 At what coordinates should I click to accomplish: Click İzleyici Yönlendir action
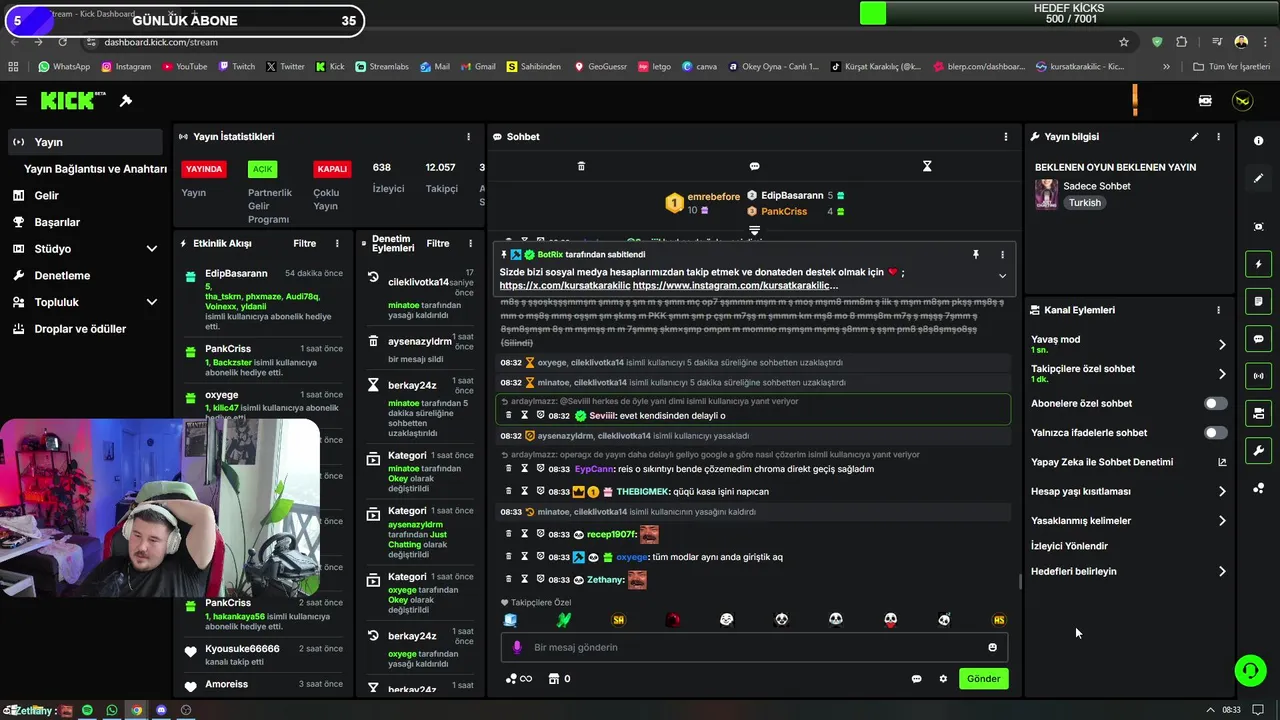(x=1069, y=546)
